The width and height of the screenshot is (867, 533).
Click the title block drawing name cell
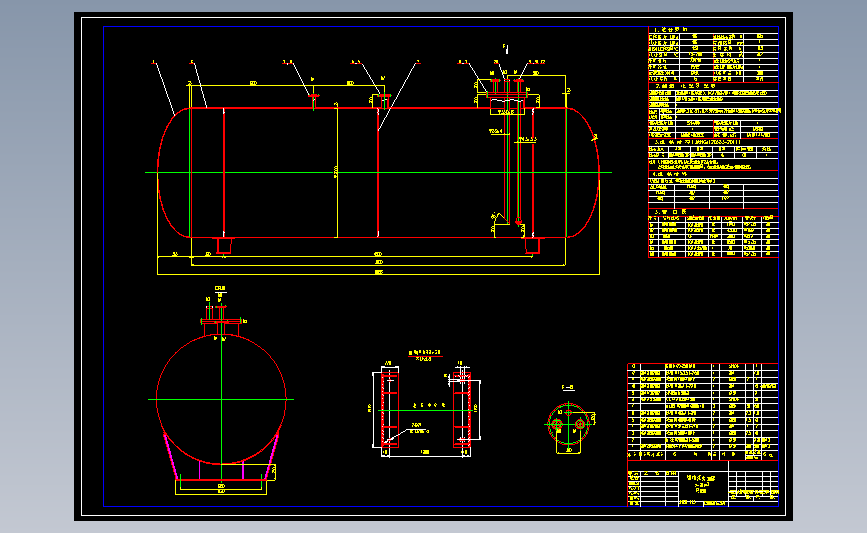coord(701,484)
